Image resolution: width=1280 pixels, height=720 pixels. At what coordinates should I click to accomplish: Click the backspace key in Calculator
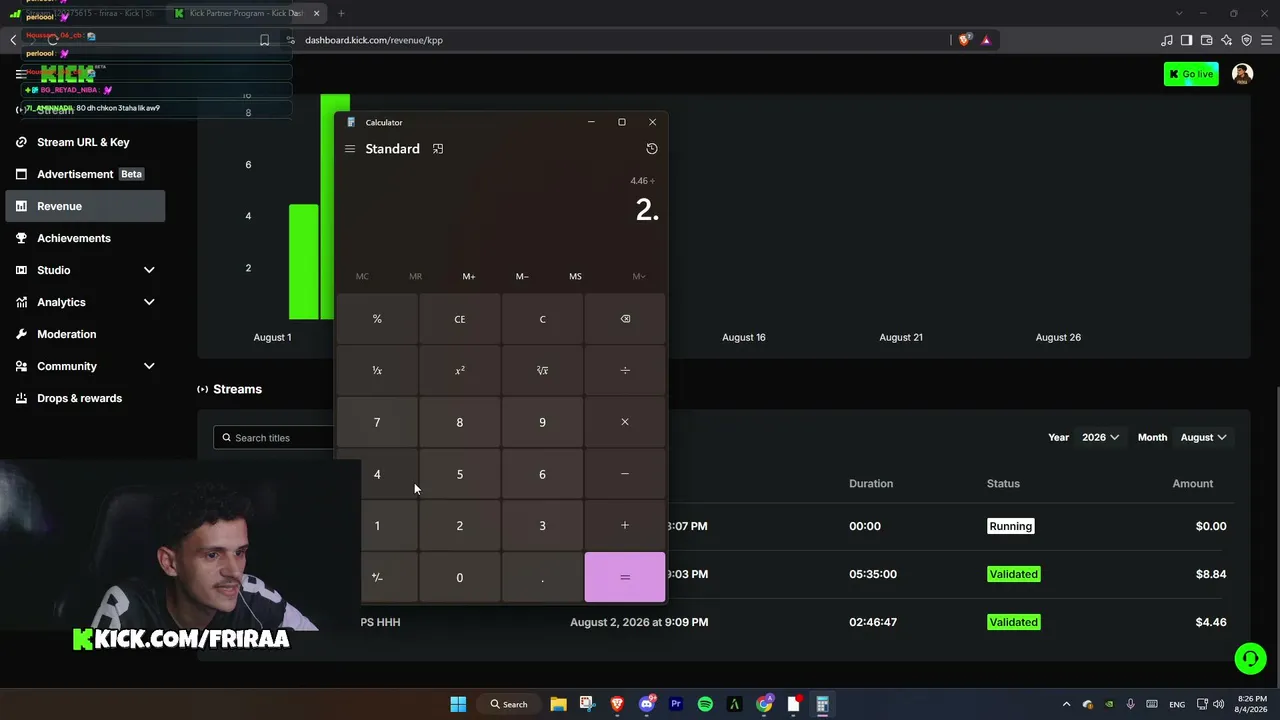pyautogui.click(x=625, y=319)
